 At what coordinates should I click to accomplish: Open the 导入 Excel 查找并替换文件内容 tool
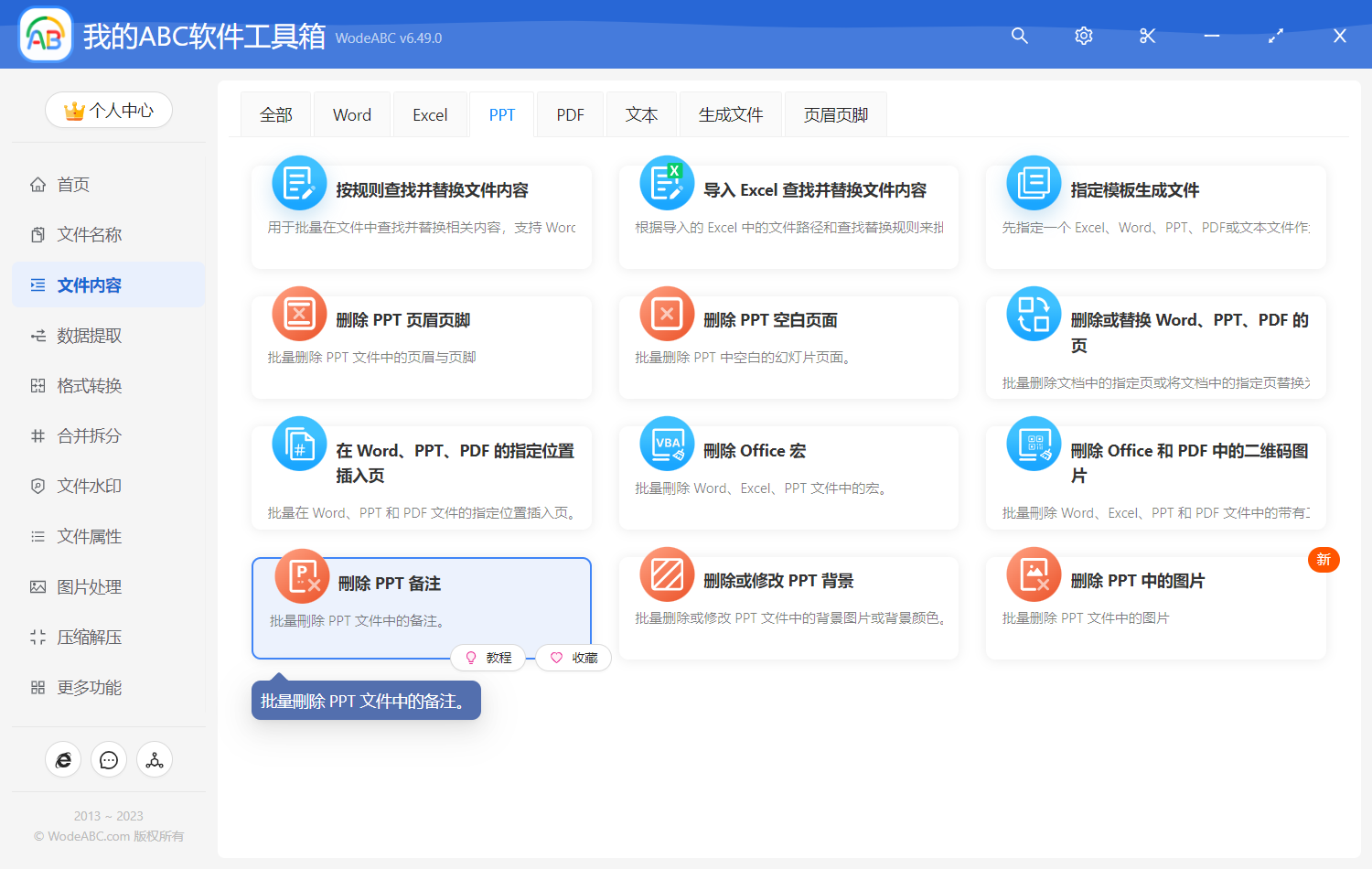coord(788,217)
